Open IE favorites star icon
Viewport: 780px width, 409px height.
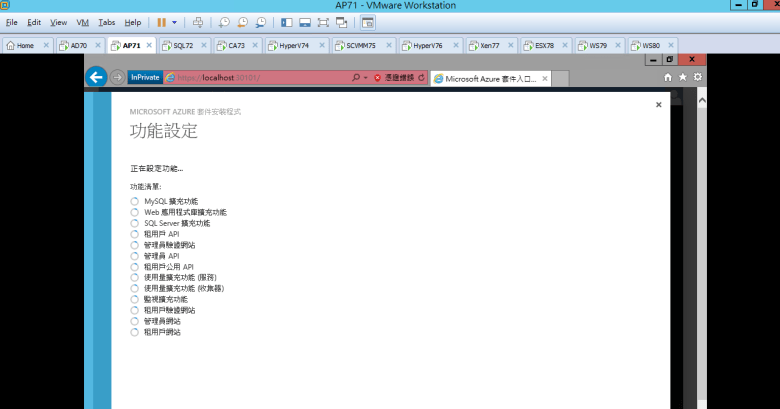point(683,77)
